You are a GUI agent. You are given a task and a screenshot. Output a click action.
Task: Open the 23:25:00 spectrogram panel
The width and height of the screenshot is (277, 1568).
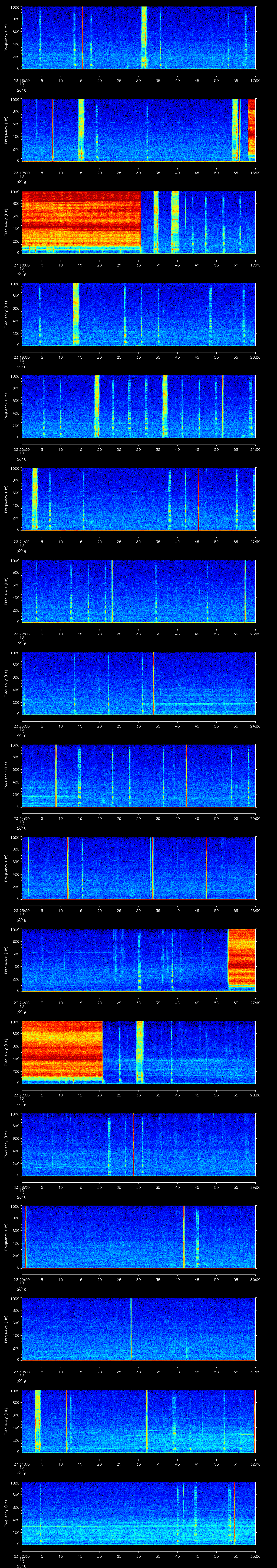[x=138, y=868]
